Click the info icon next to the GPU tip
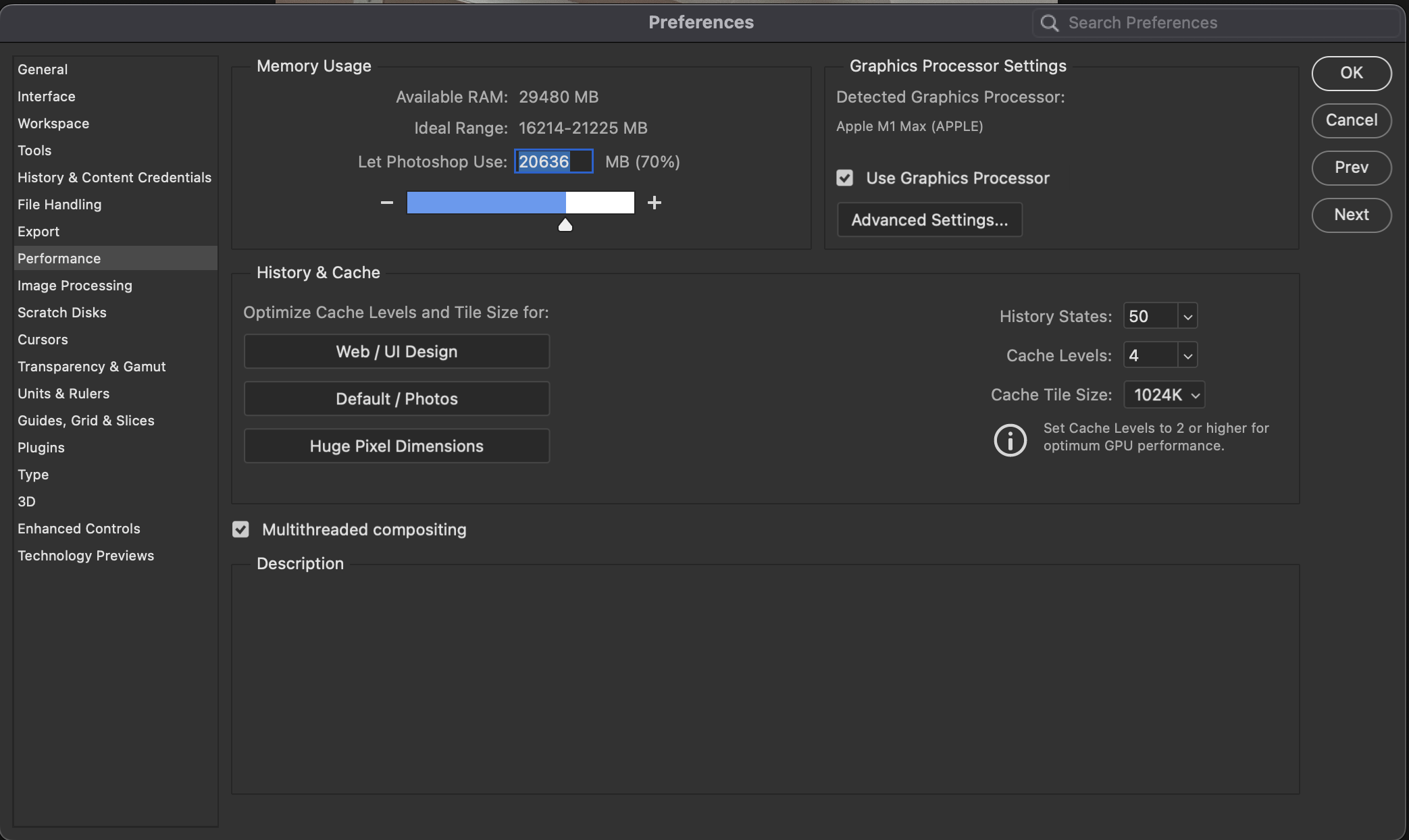This screenshot has width=1409, height=840. [x=1009, y=440]
